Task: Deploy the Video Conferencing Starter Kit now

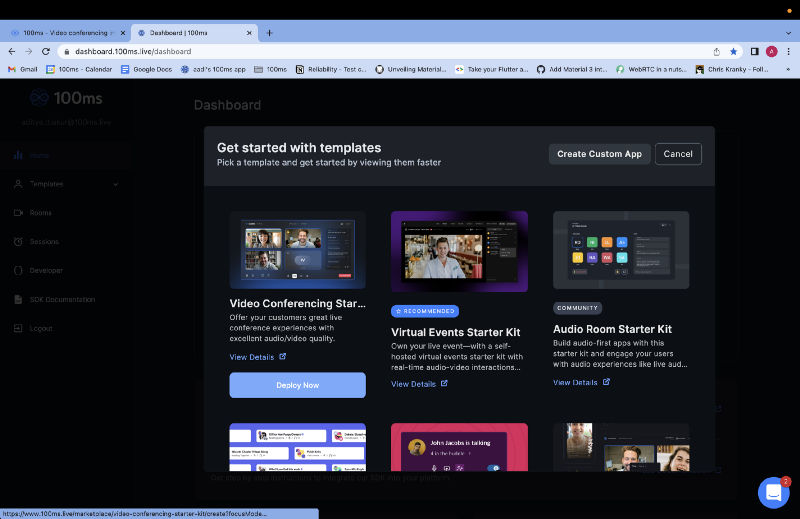Action: 297,385
